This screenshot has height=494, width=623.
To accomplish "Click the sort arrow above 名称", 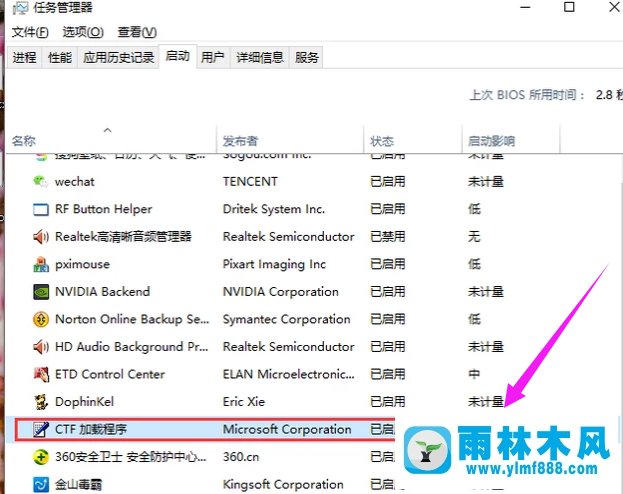I will (x=107, y=130).
